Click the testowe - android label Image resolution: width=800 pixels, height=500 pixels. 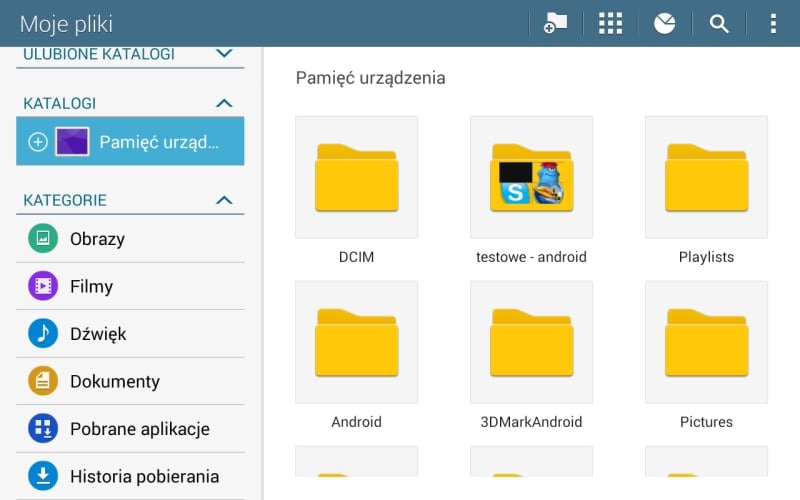click(532, 257)
